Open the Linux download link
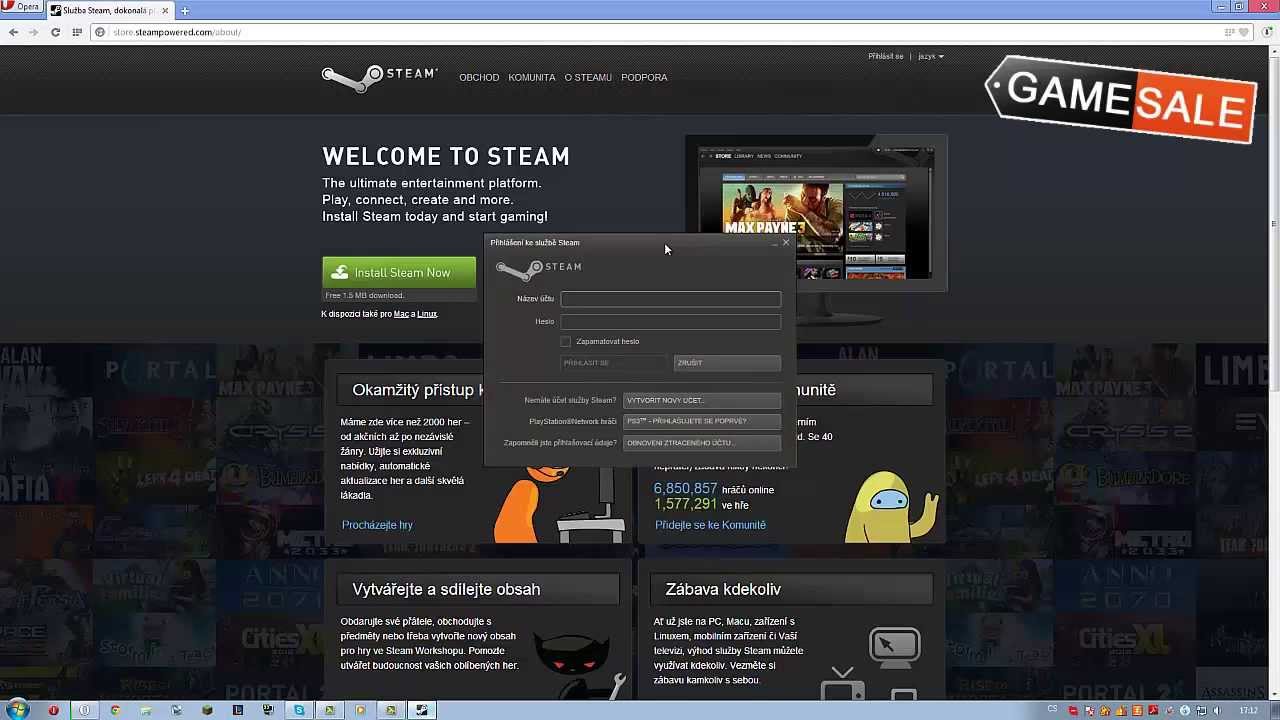Viewport: 1280px width, 720px height. (427, 314)
